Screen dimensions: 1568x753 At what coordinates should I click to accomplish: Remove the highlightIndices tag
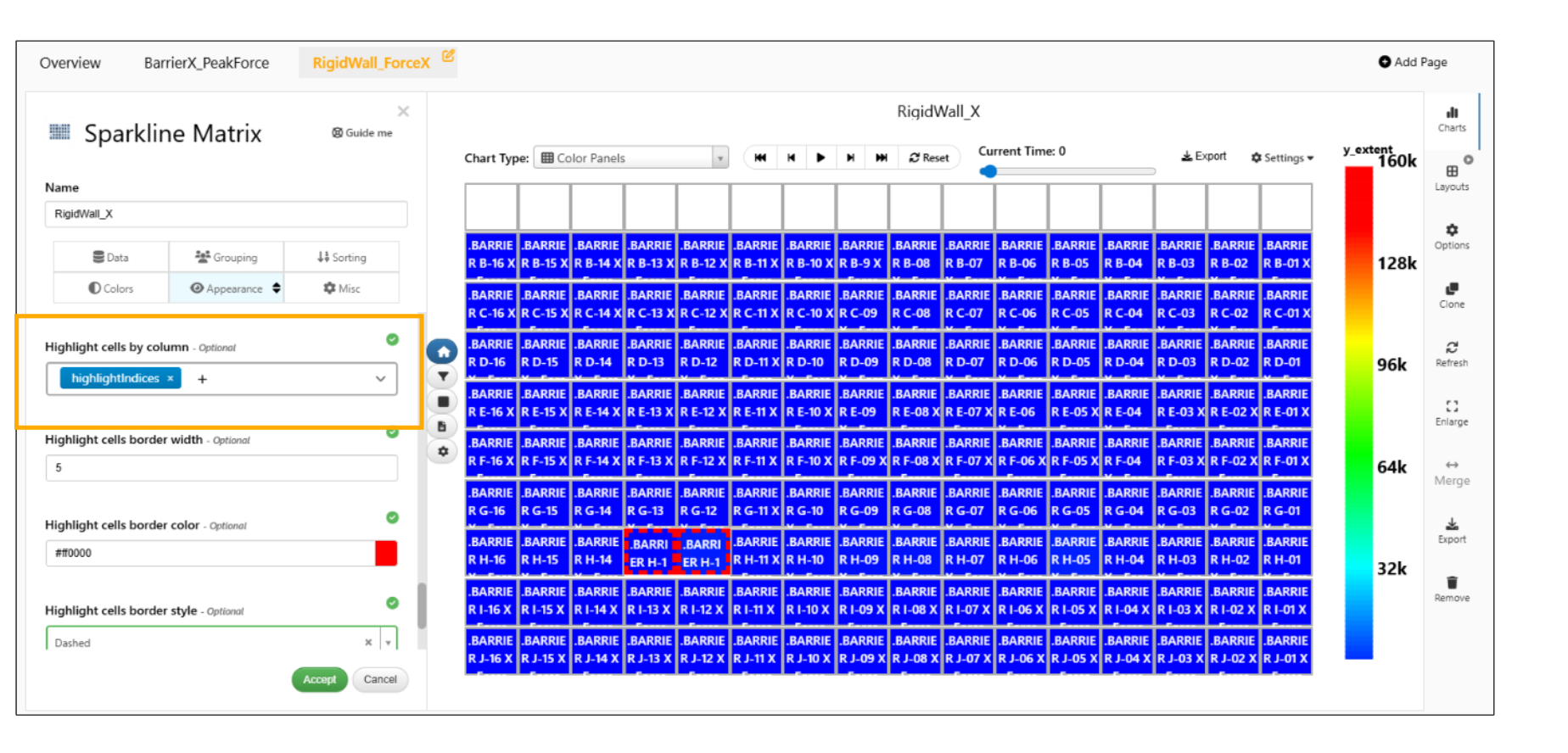click(171, 378)
